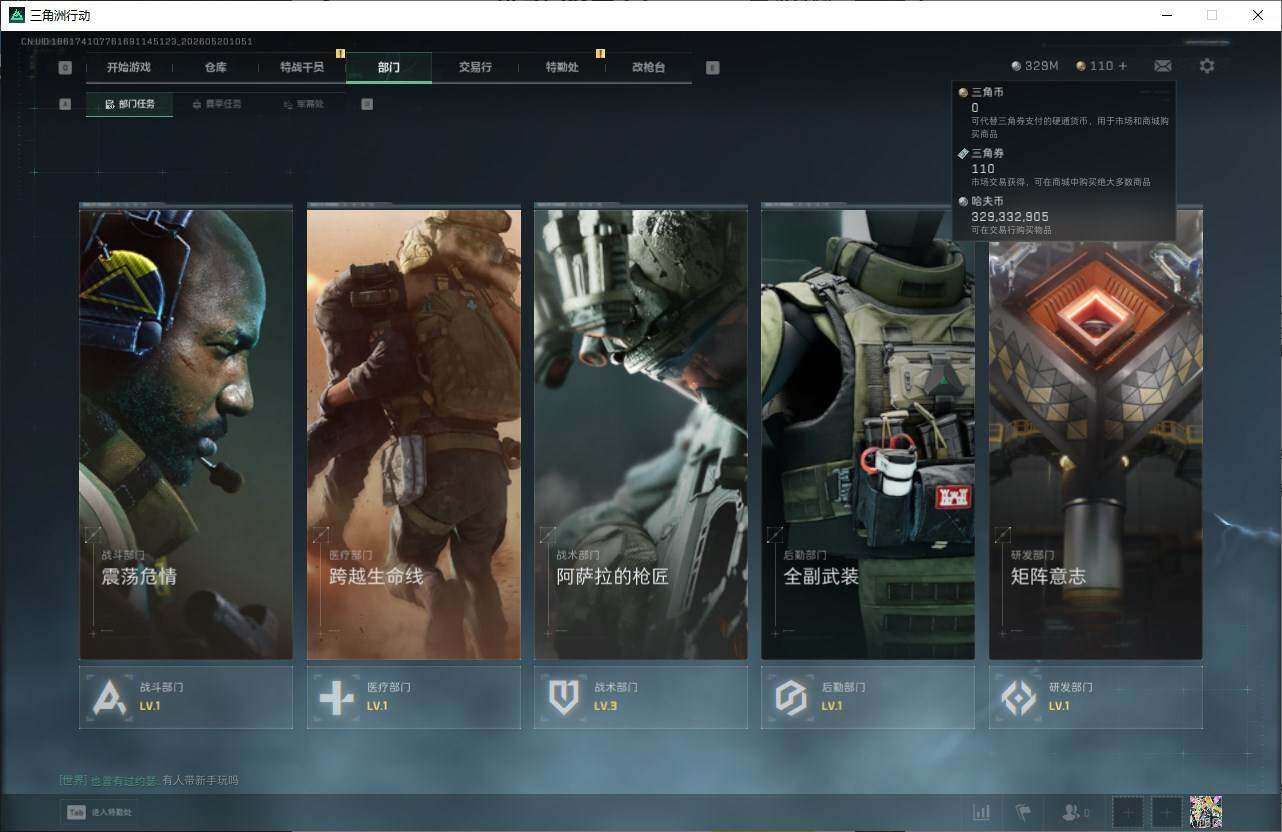Open the player avatar in bottom bar
Image resolution: width=1282 pixels, height=832 pixels.
(1206, 812)
